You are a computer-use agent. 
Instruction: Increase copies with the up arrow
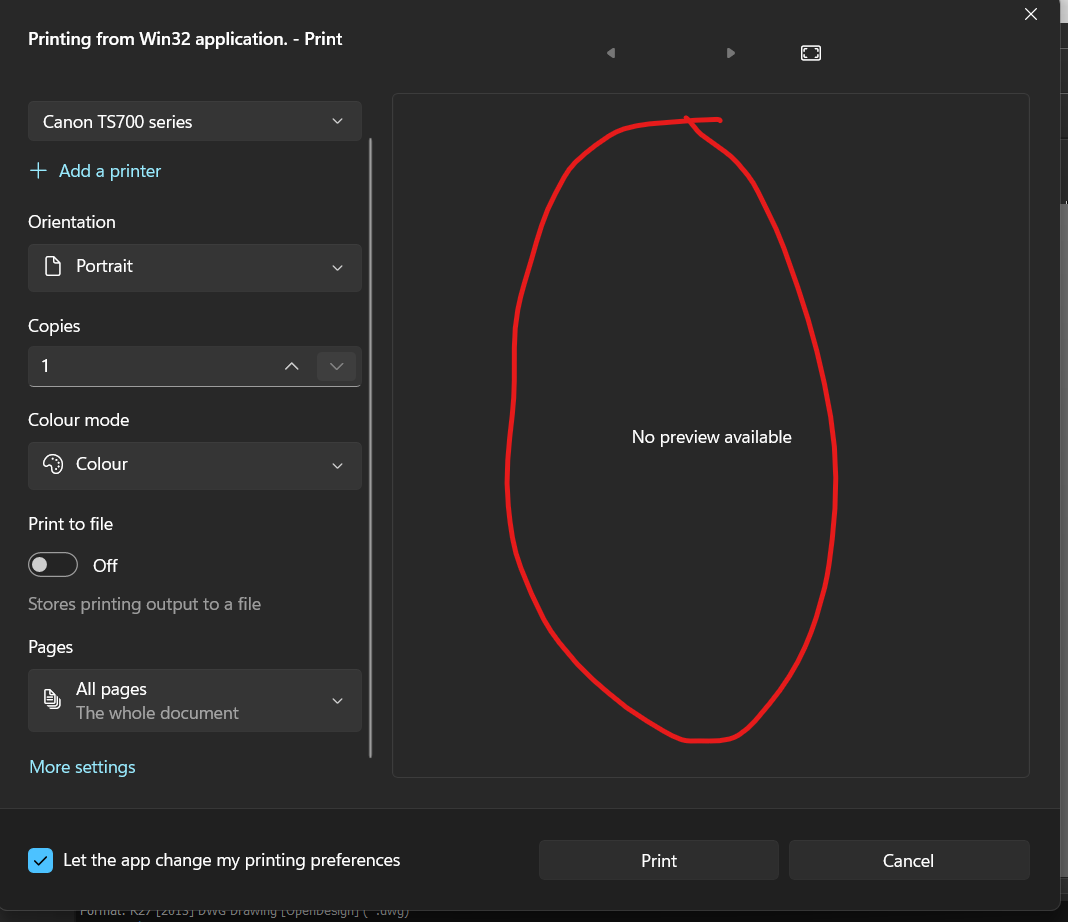292,366
